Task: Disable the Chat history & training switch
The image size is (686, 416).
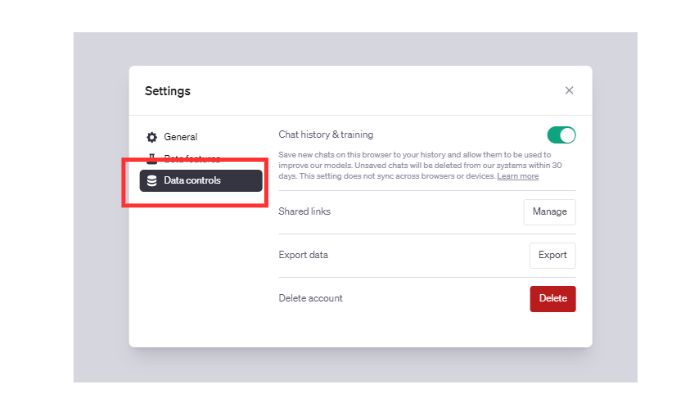Action: (561, 135)
